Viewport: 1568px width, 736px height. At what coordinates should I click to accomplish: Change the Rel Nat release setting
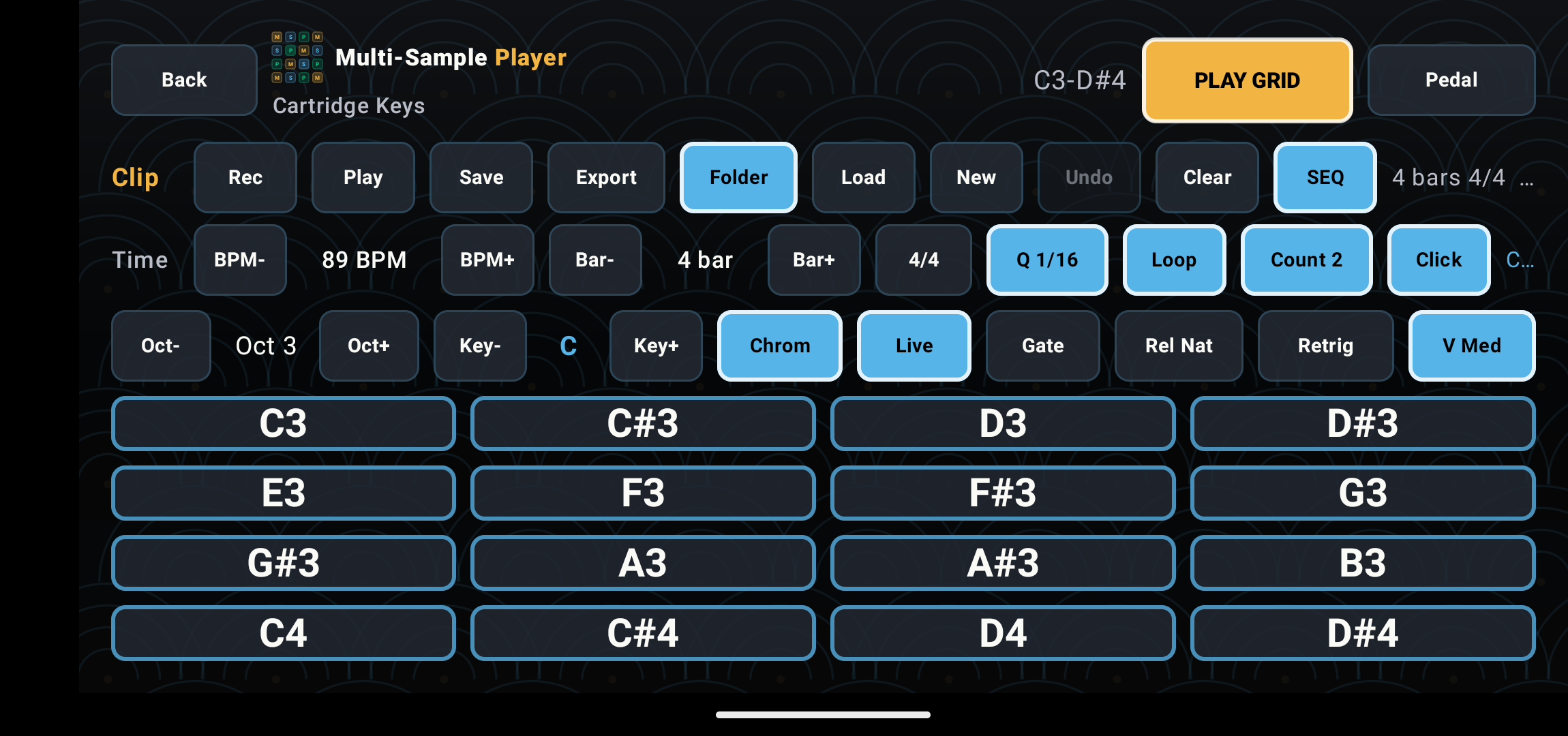point(1179,346)
